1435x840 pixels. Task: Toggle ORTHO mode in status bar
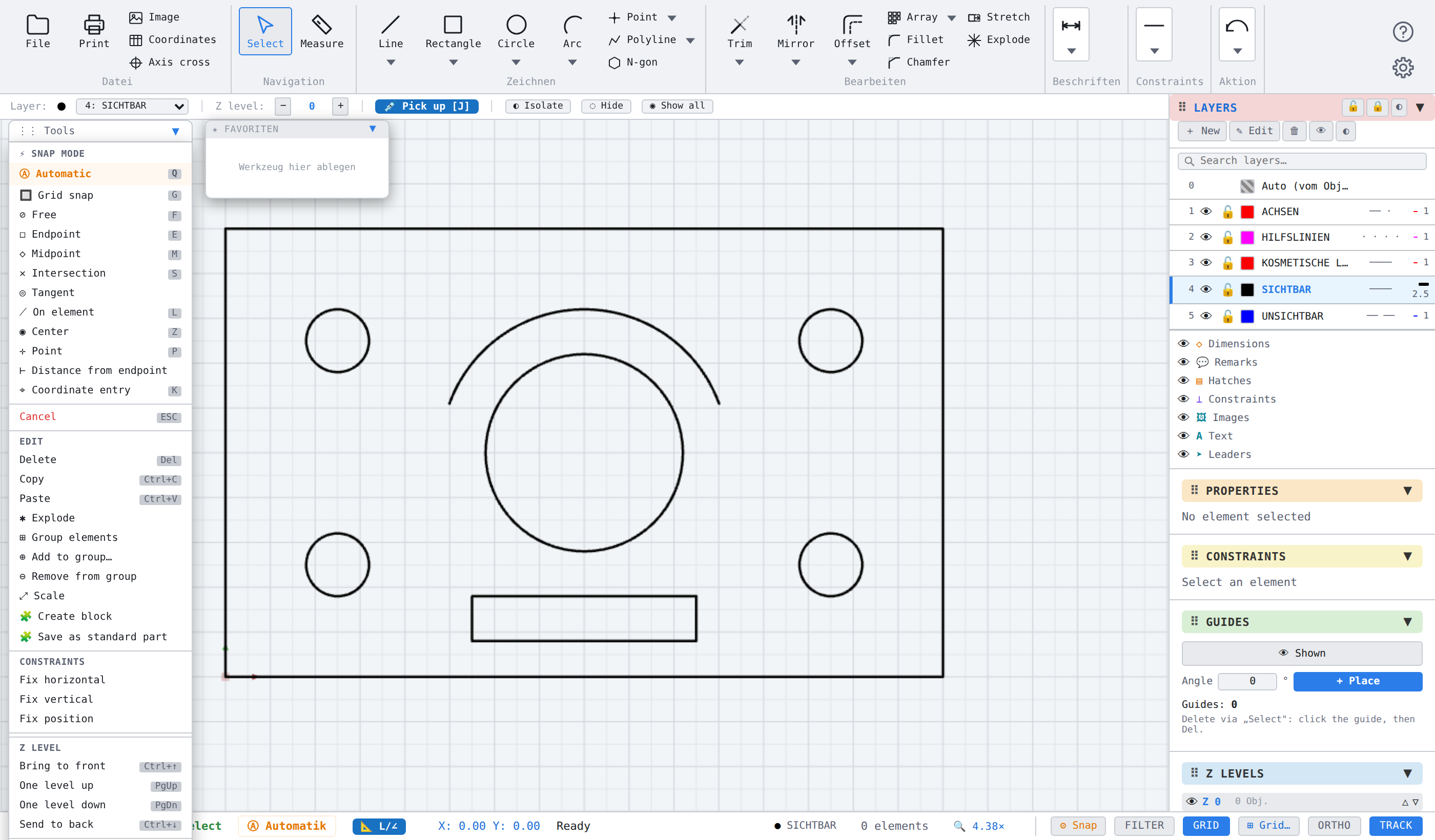(x=1334, y=825)
